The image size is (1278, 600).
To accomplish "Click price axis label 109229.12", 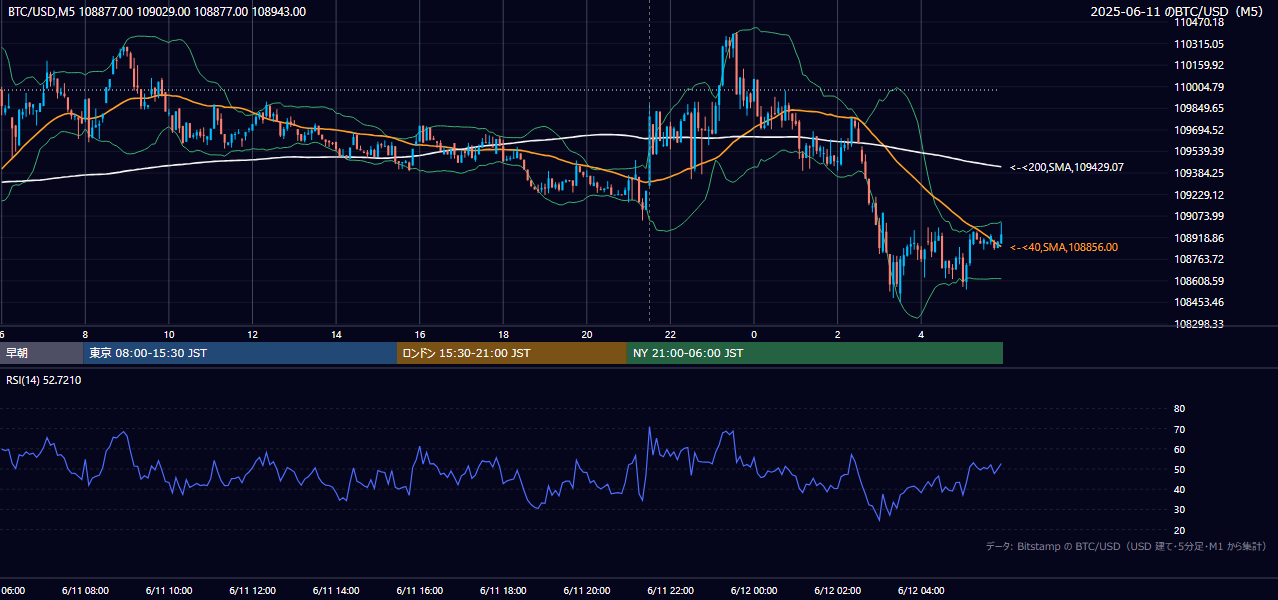I will pyautogui.click(x=1199, y=195).
